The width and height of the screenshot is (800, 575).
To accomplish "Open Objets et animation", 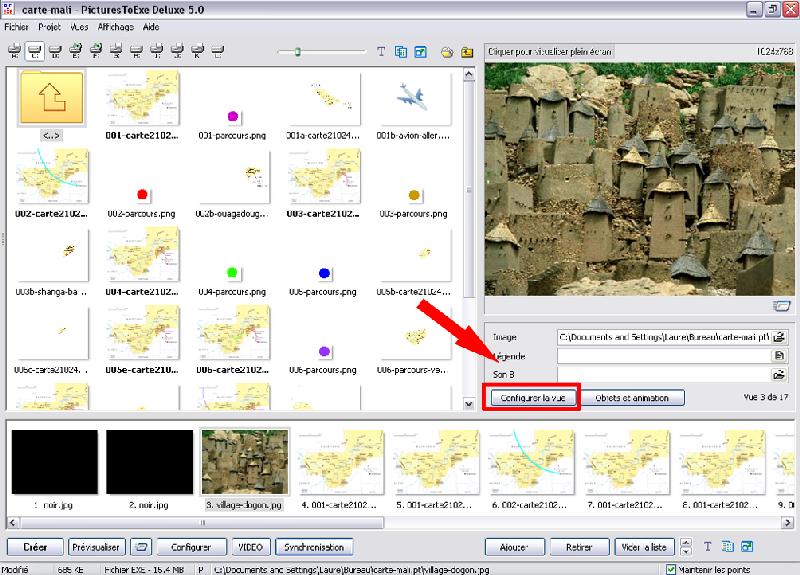I will (632, 397).
